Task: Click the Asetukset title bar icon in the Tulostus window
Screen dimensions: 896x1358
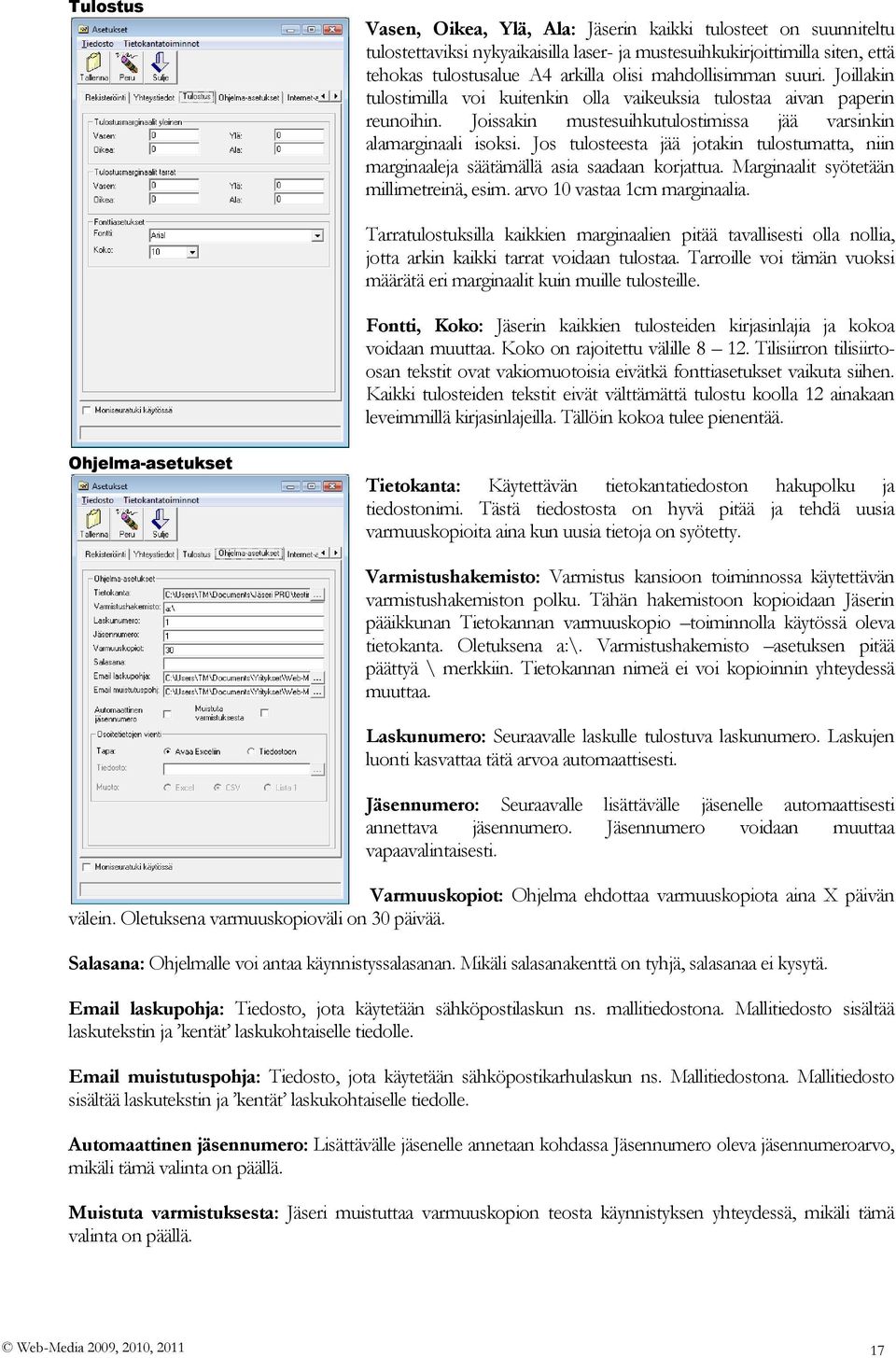Action: click(84, 29)
